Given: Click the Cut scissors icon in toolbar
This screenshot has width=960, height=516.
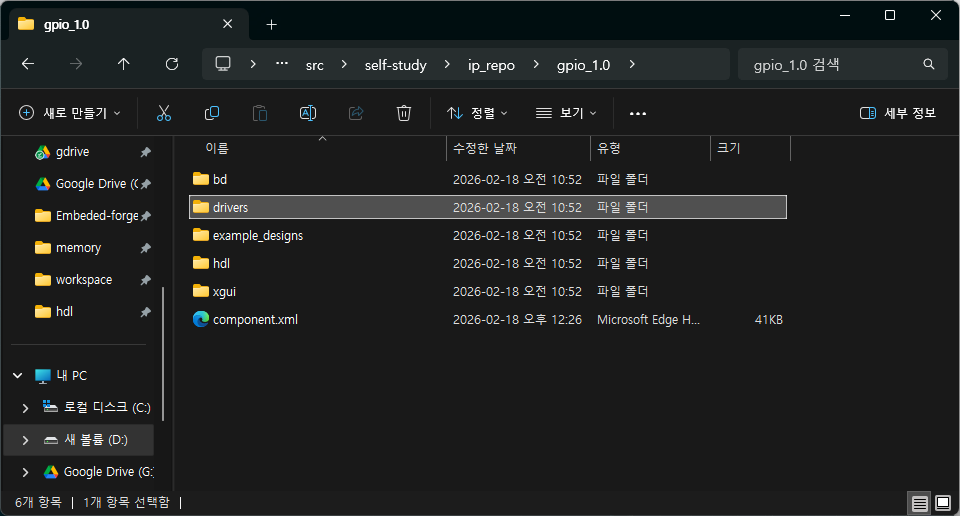Looking at the screenshot, I should (x=164, y=113).
